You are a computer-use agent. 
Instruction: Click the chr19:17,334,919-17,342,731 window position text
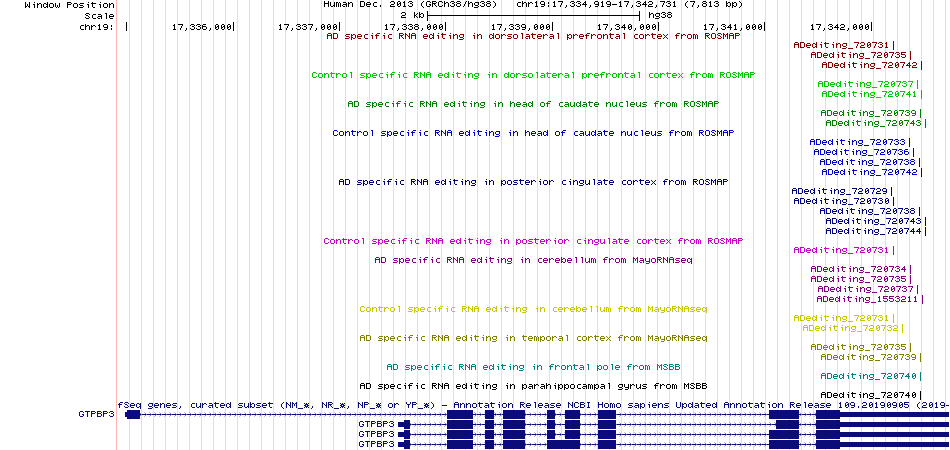[x=629, y=4]
